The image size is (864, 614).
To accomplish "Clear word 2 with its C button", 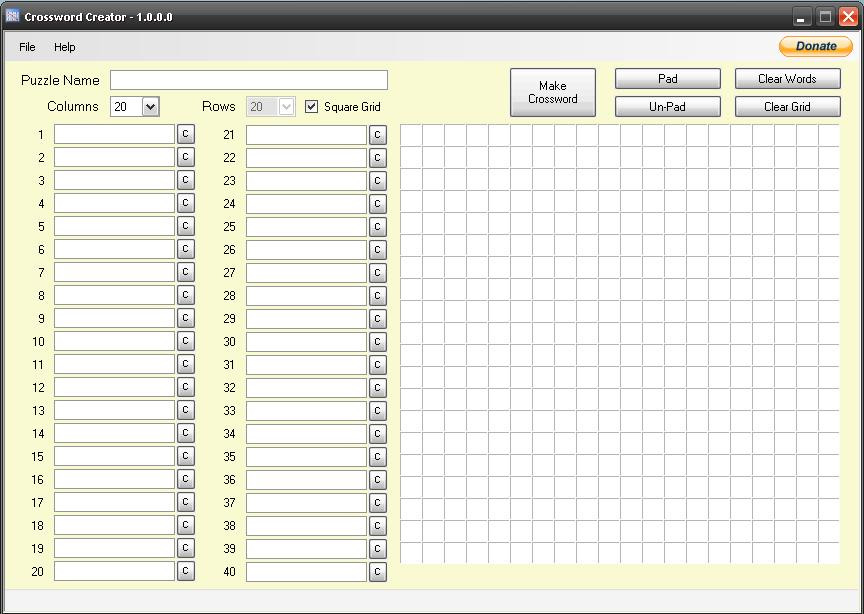I will [186, 157].
